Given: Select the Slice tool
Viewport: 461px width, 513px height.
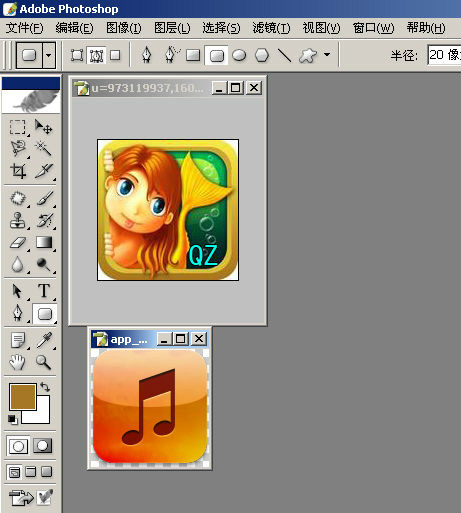Looking at the screenshot, I should pyautogui.click(x=44, y=171).
